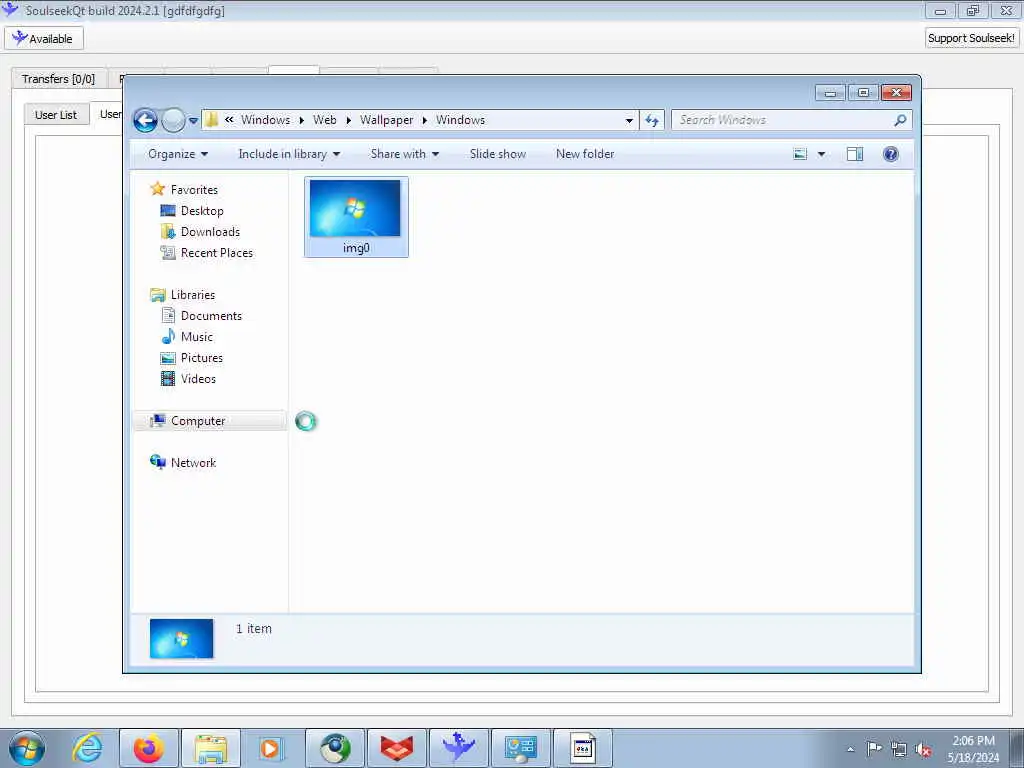The width and height of the screenshot is (1024, 768).
Task: Switch to the Soulseek bird taskbar icon
Action: point(458,748)
